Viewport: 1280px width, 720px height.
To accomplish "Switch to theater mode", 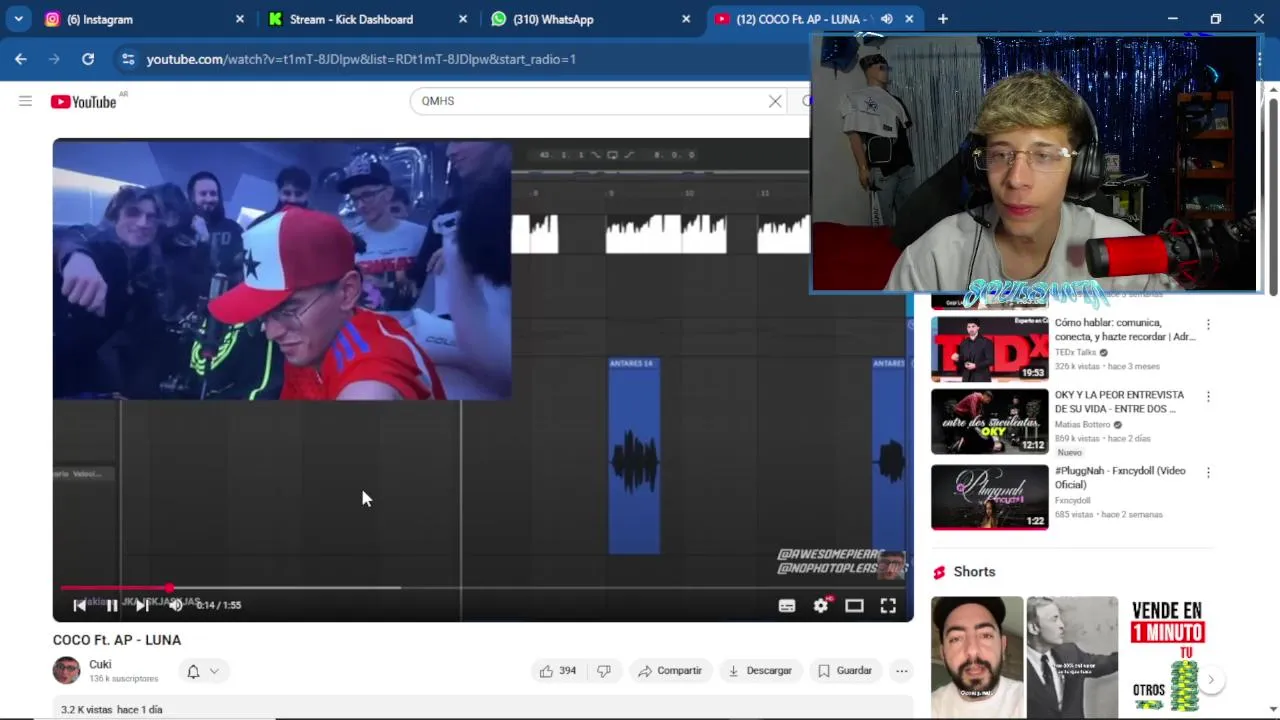I will pos(854,605).
